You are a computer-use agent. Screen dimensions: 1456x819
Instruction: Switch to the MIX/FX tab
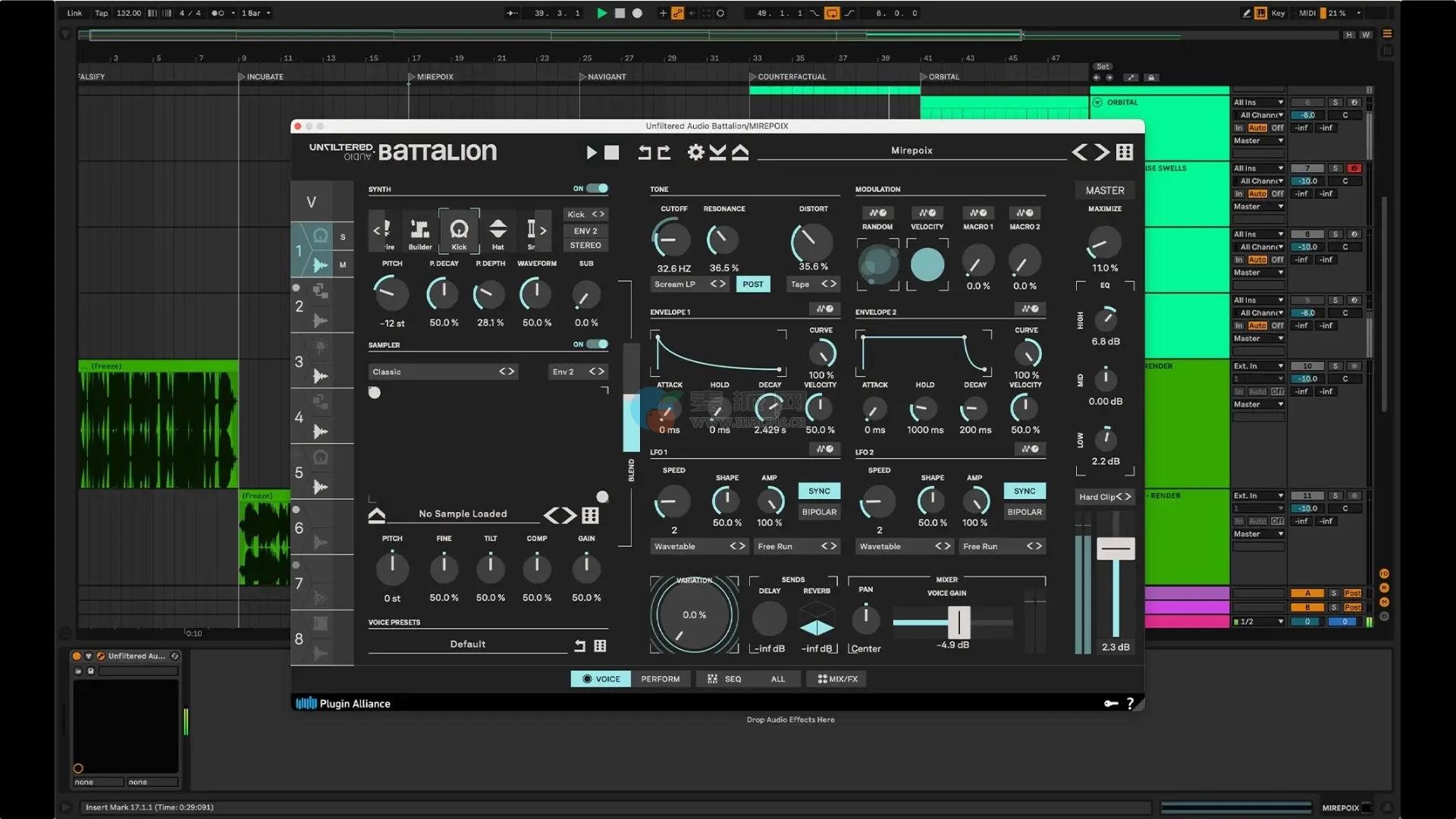pyautogui.click(x=837, y=679)
